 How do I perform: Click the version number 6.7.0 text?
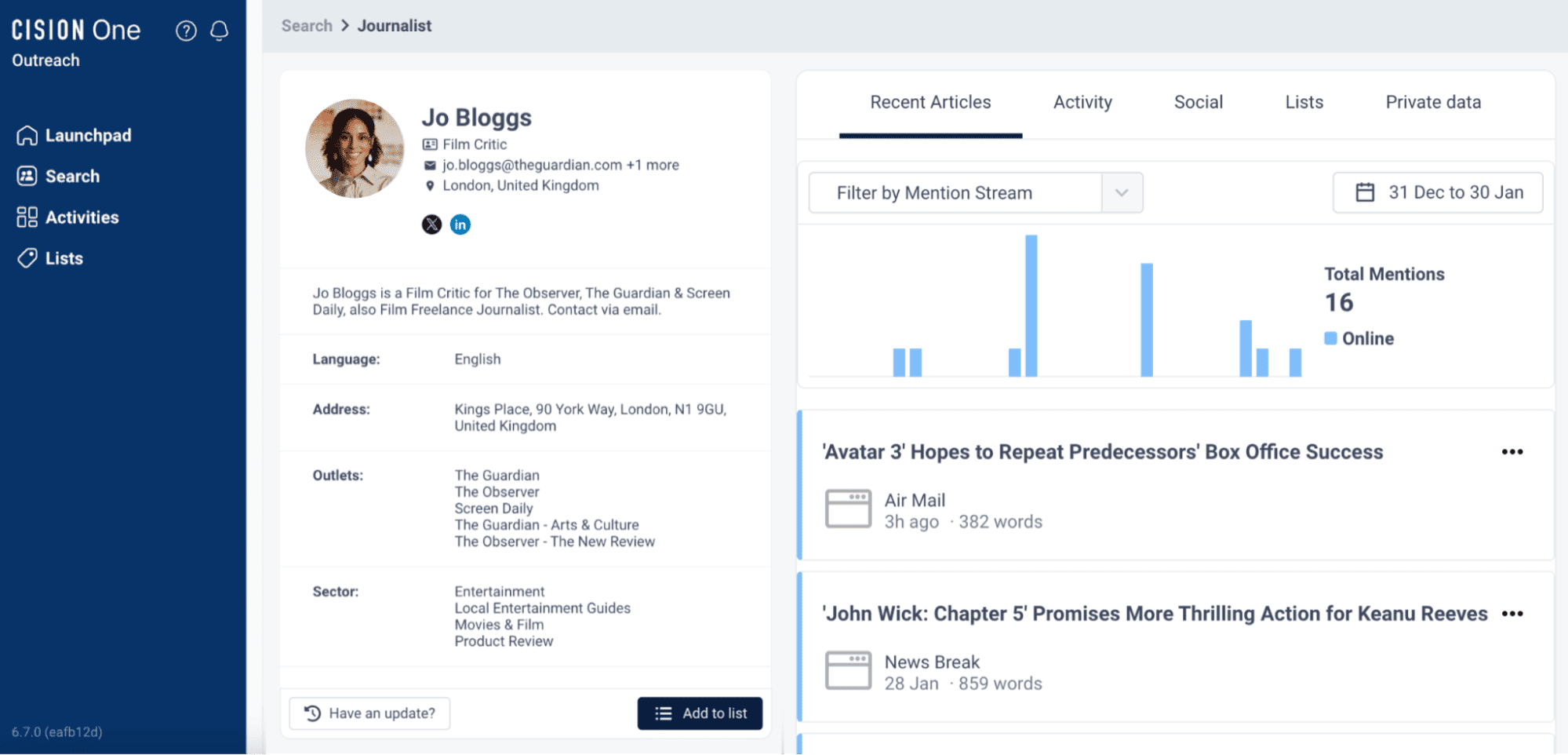click(57, 732)
